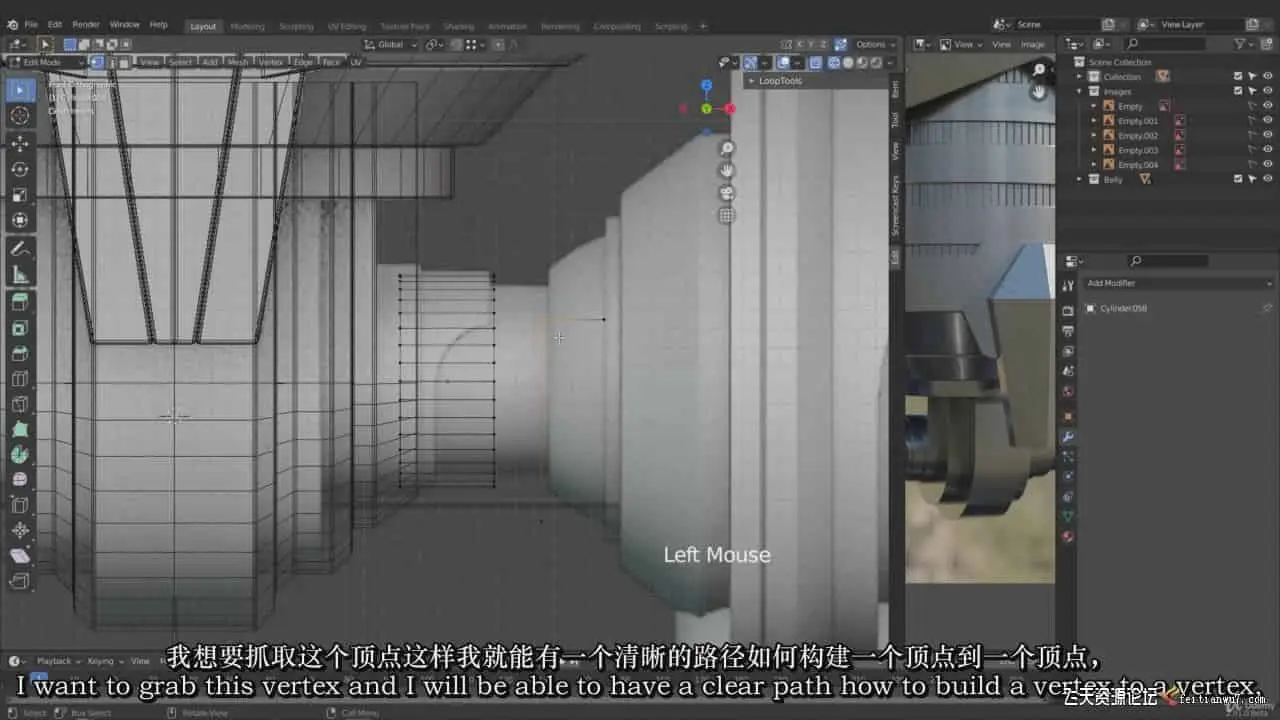Image resolution: width=1280 pixels, height=720 pixels.
Task: Click the zoom magnifier icon in viewport
Action: (x=727, y=148)
